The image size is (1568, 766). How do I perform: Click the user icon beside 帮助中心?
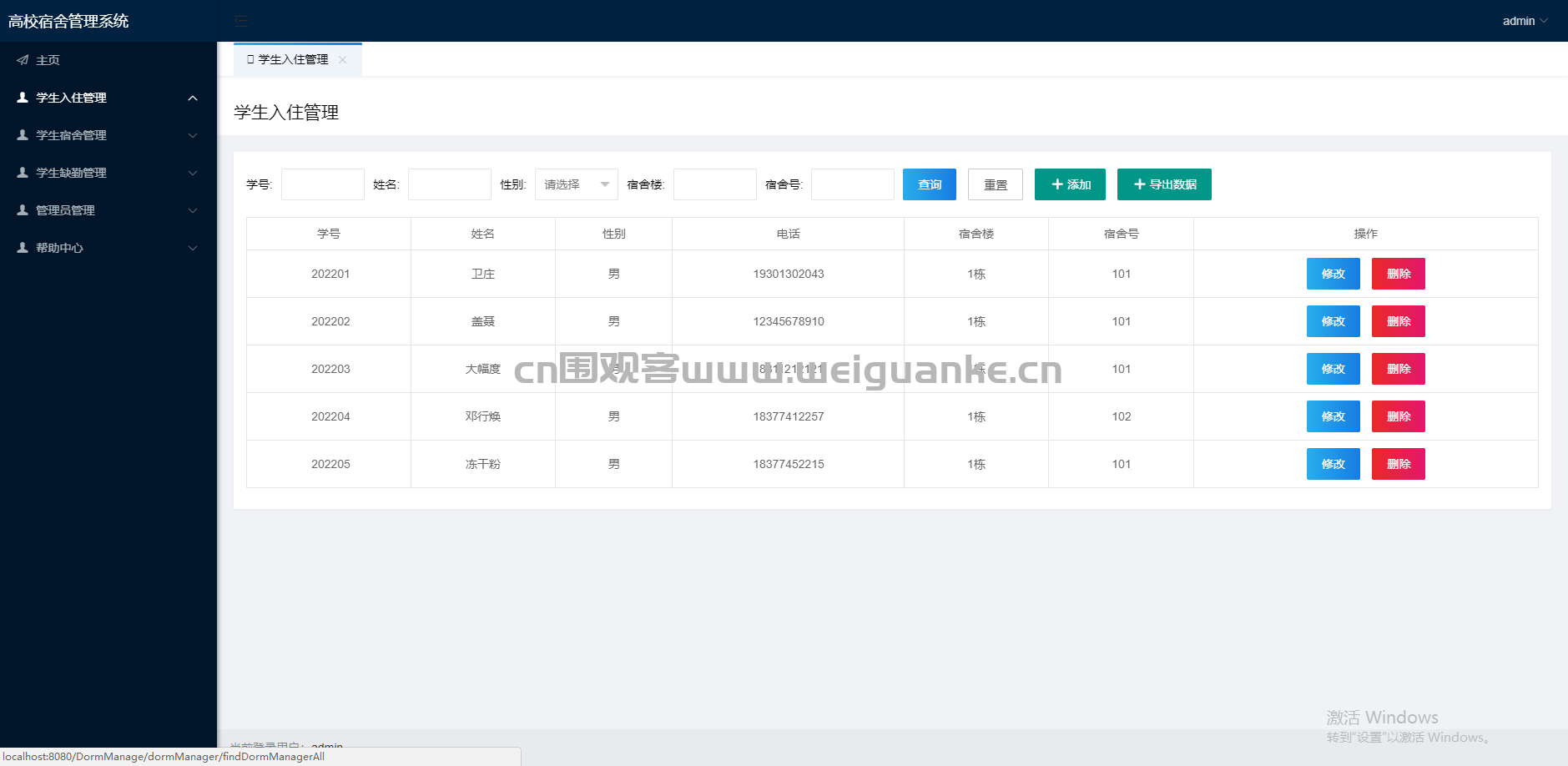coord(23,248)
